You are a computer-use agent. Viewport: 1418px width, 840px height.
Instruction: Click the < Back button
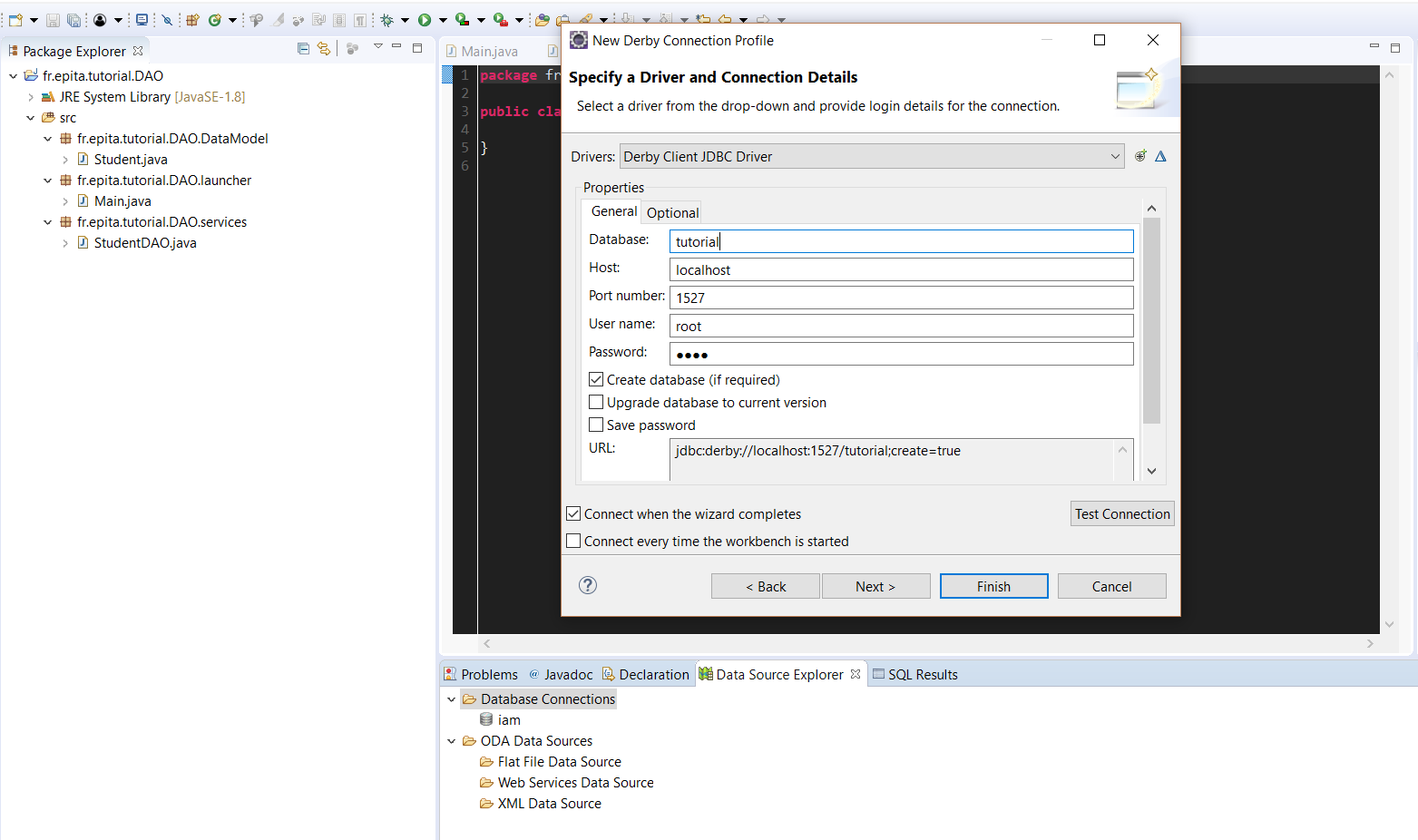766,586
